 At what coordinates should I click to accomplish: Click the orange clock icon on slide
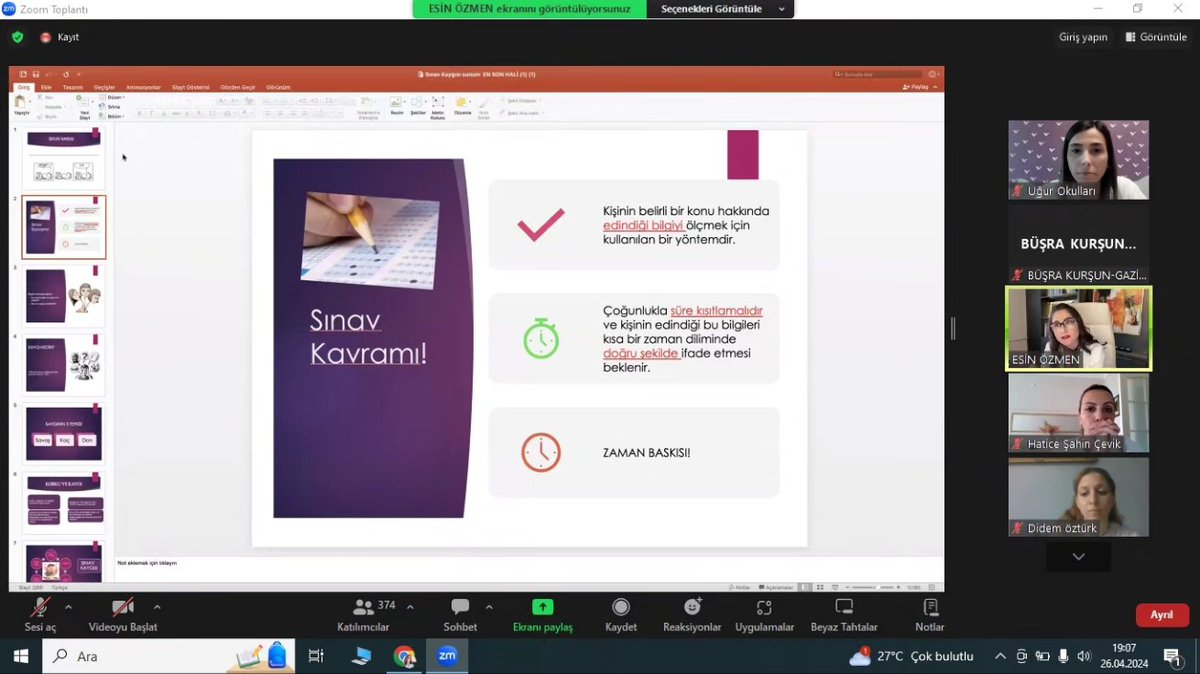tap(541, 452)
